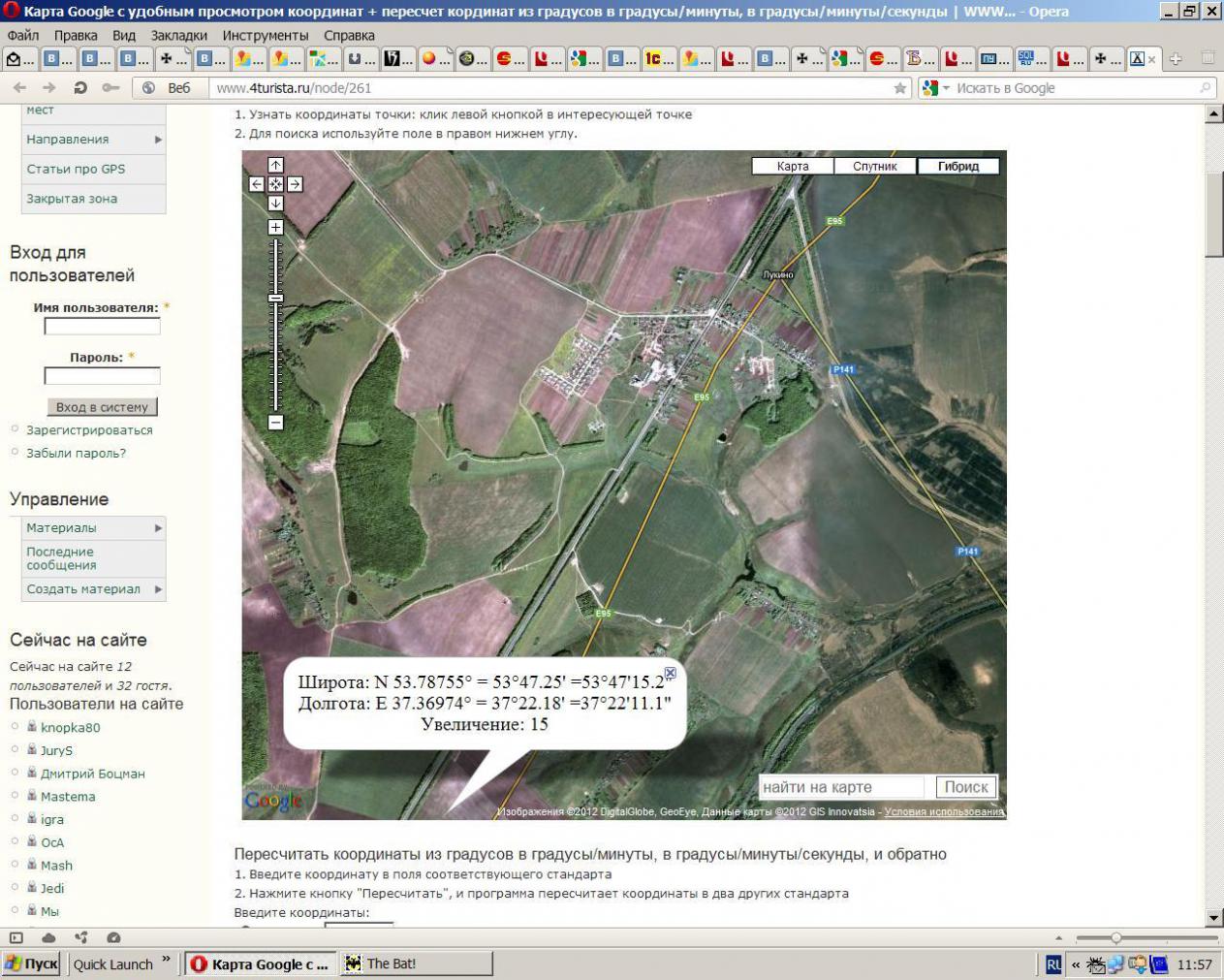Screen dimensions: 1224x980
Task: Reload the page with the refresh icon
Action: coord(80,87)
